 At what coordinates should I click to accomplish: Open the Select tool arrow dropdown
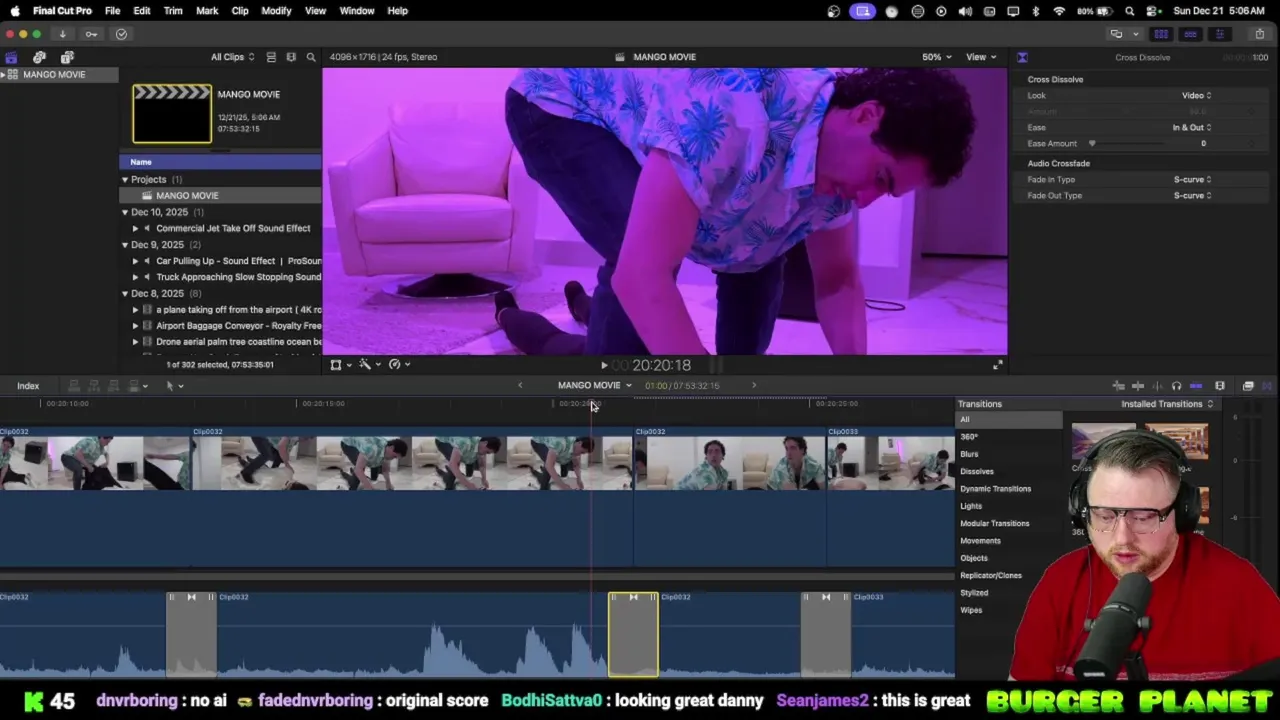[x=174, y=386]
